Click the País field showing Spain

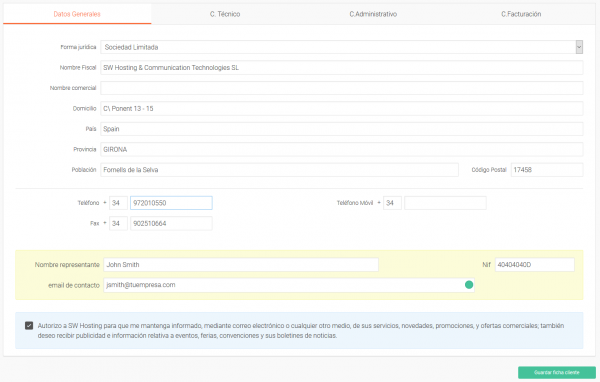tap(342, 129)
